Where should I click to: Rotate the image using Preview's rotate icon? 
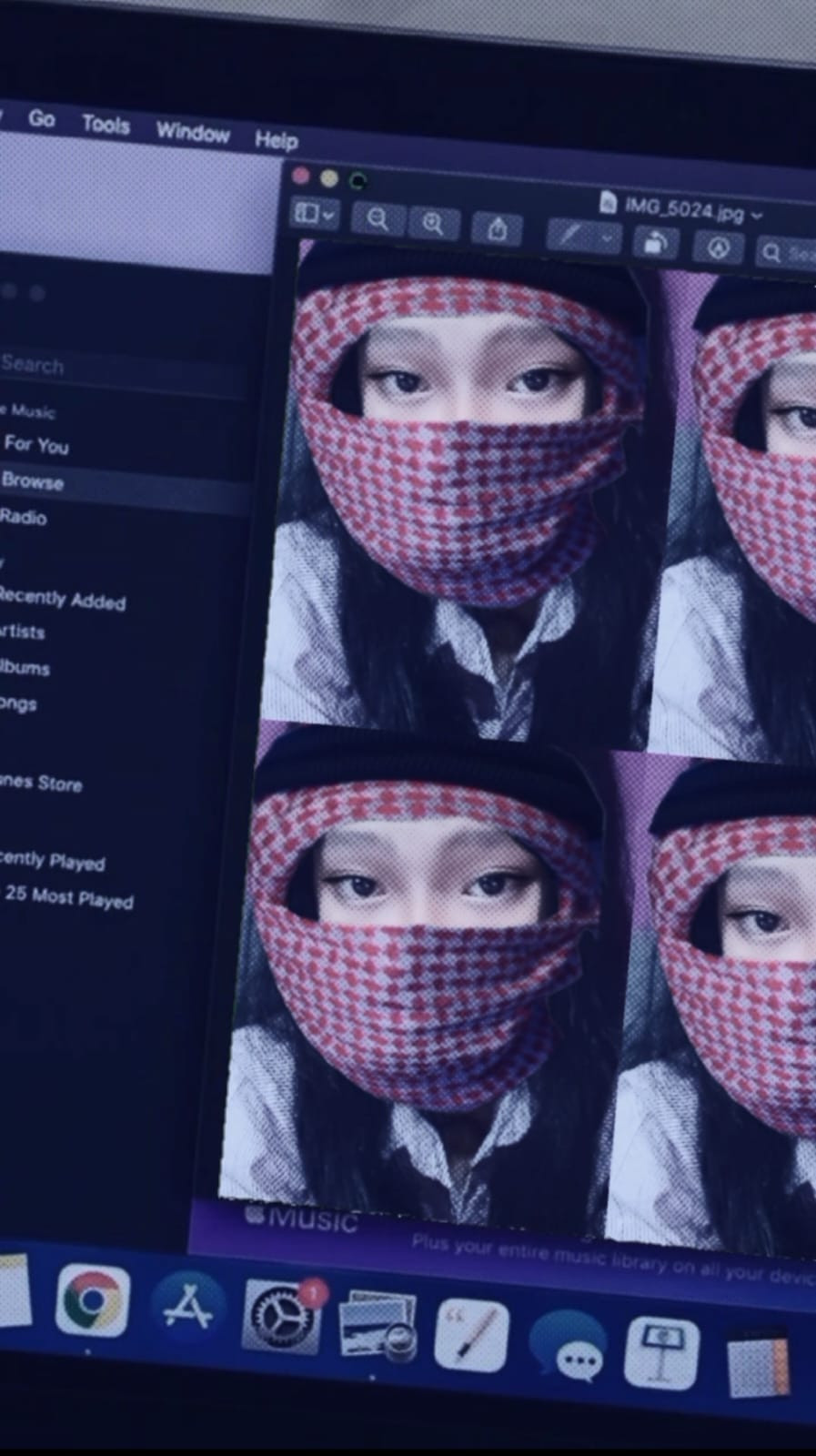[x=656, y=242]
